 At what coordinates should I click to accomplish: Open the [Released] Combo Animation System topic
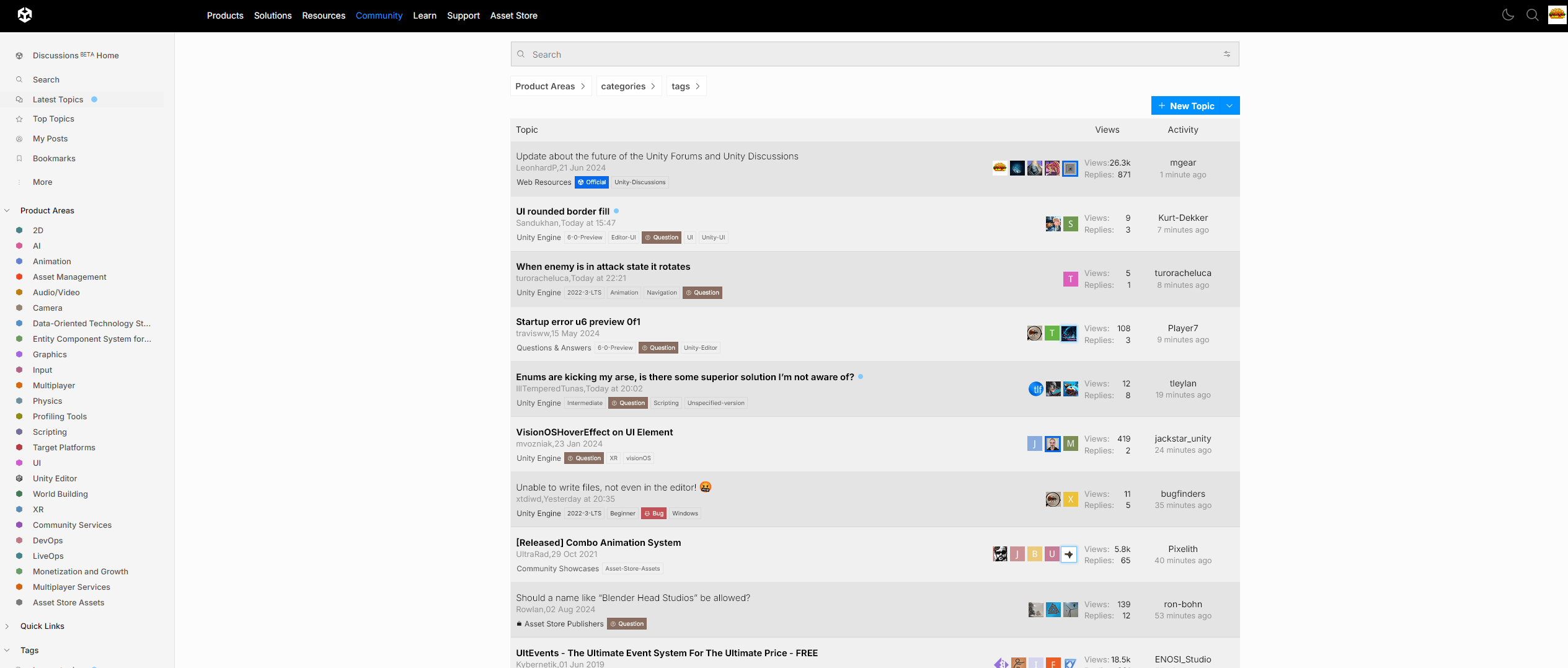pos(598,543)
